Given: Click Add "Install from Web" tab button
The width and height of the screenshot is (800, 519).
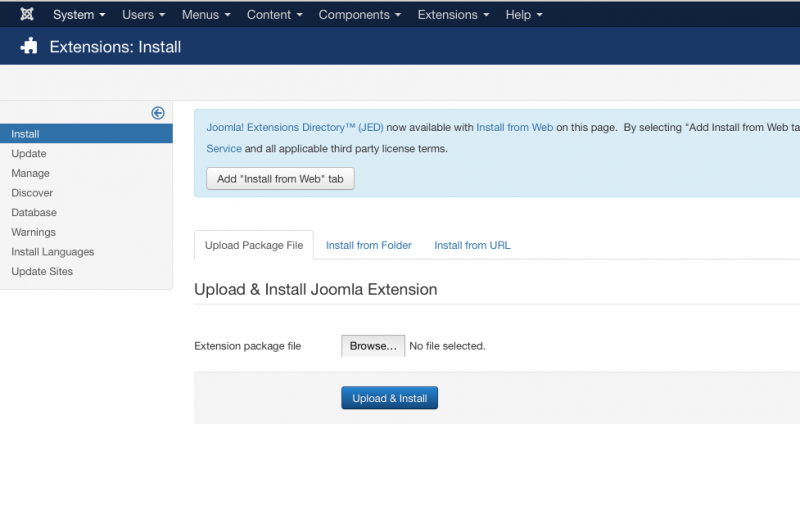Looking at the screenshot, I should [x=280, y=179].
